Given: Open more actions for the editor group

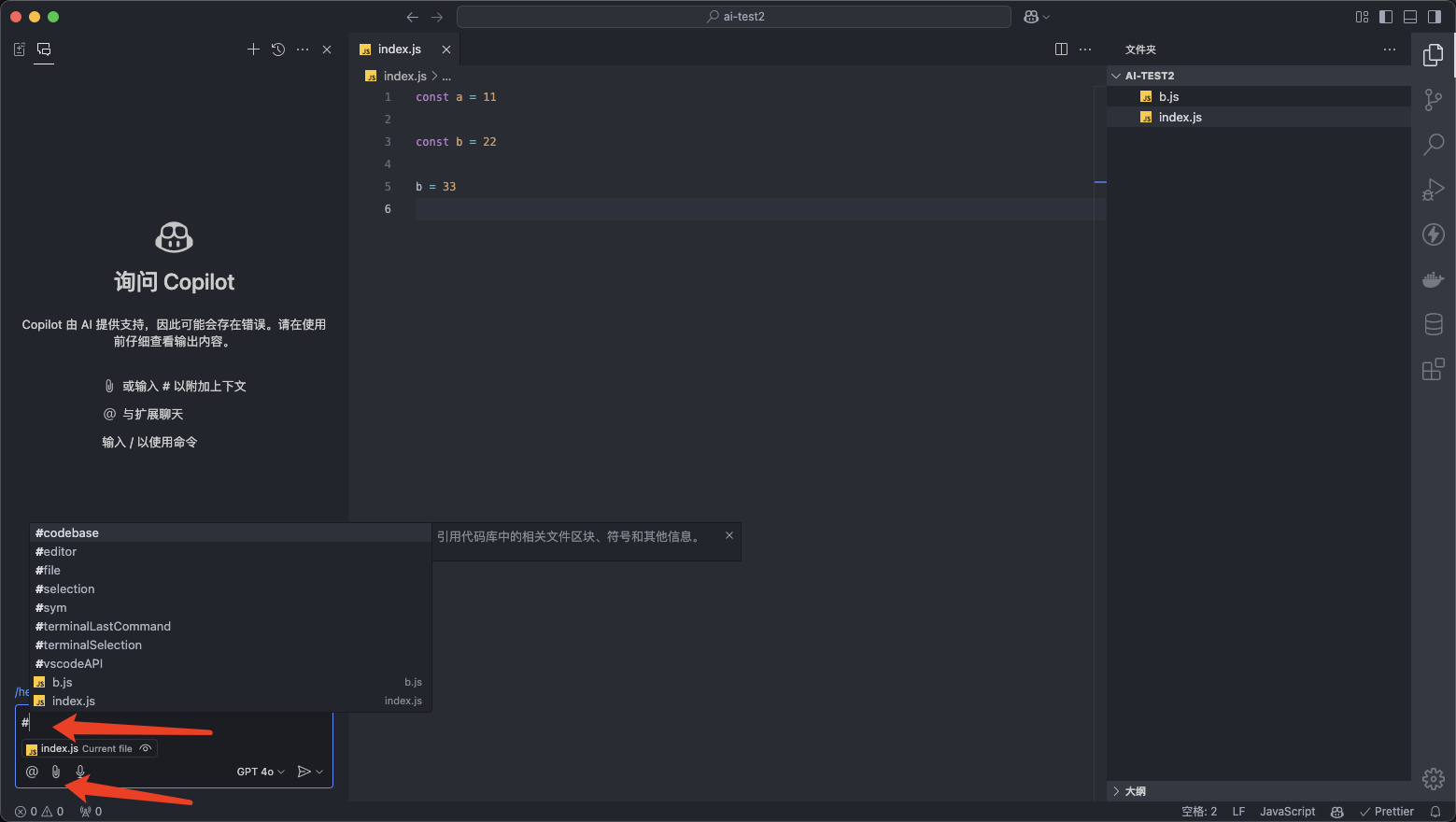Looking at the screenshot, I should coord(1085,50).
